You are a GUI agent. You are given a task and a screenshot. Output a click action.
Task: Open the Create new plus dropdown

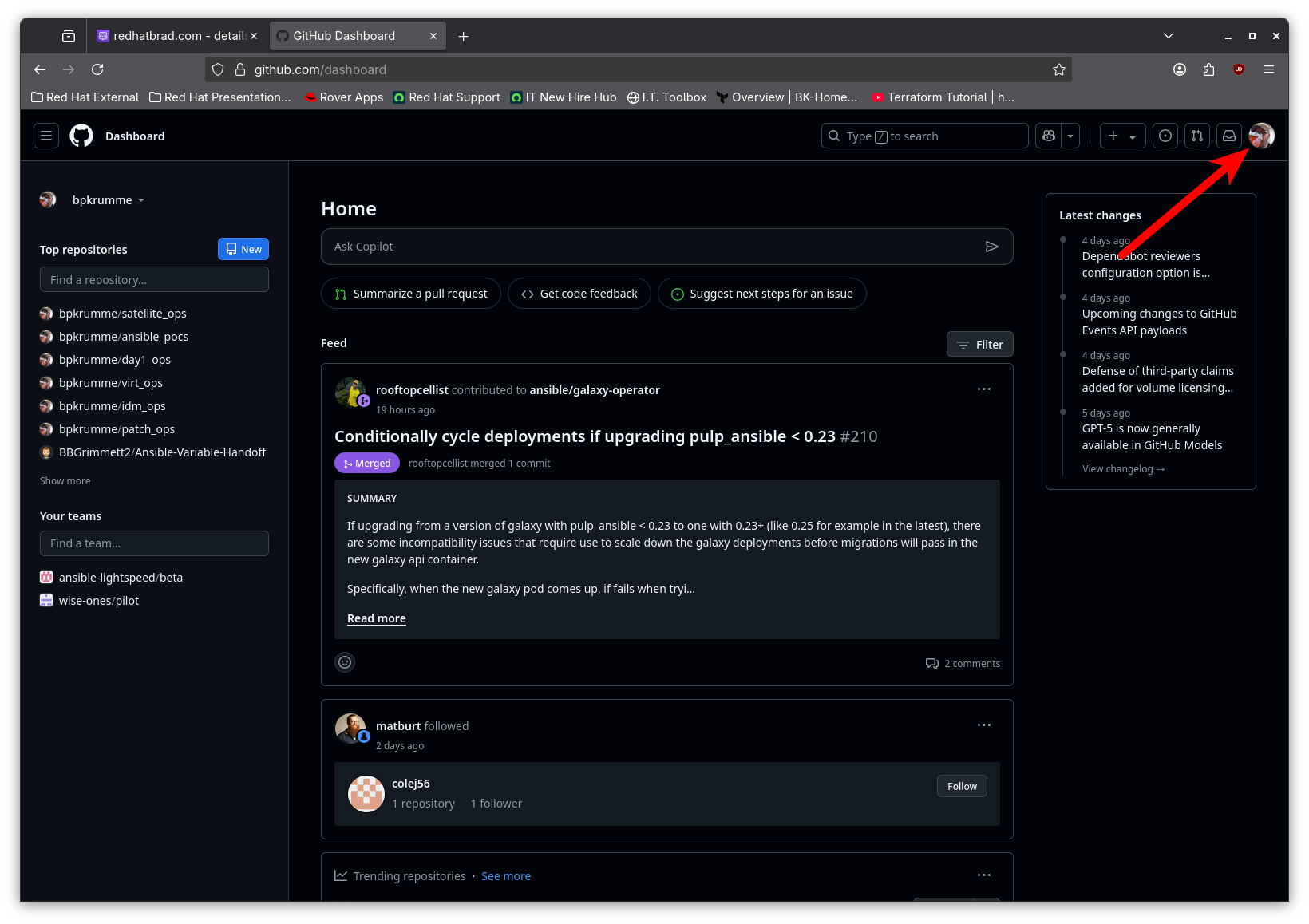(1122, 136)
